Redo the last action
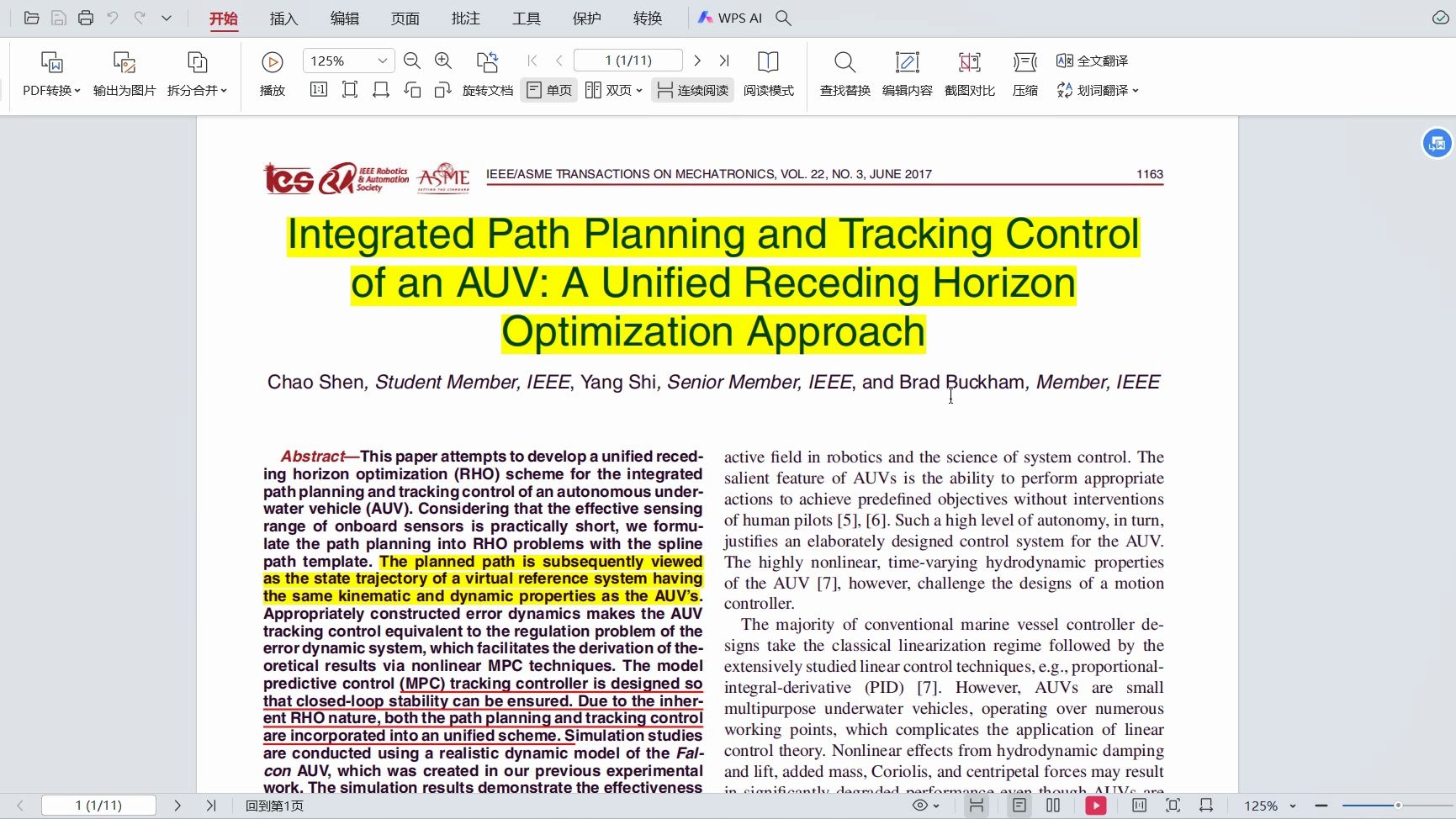 (x=140, y=18)
